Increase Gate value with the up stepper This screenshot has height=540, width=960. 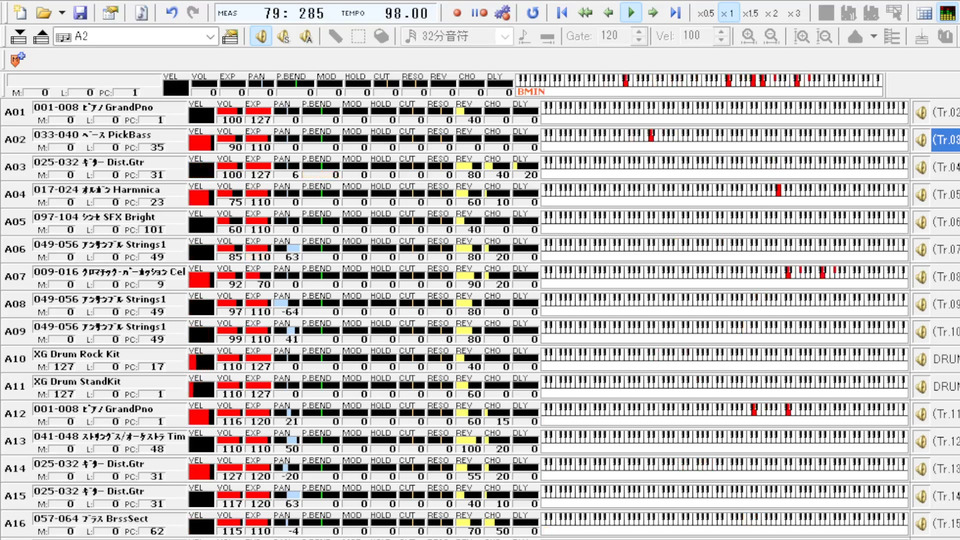(x=639, y=32)
